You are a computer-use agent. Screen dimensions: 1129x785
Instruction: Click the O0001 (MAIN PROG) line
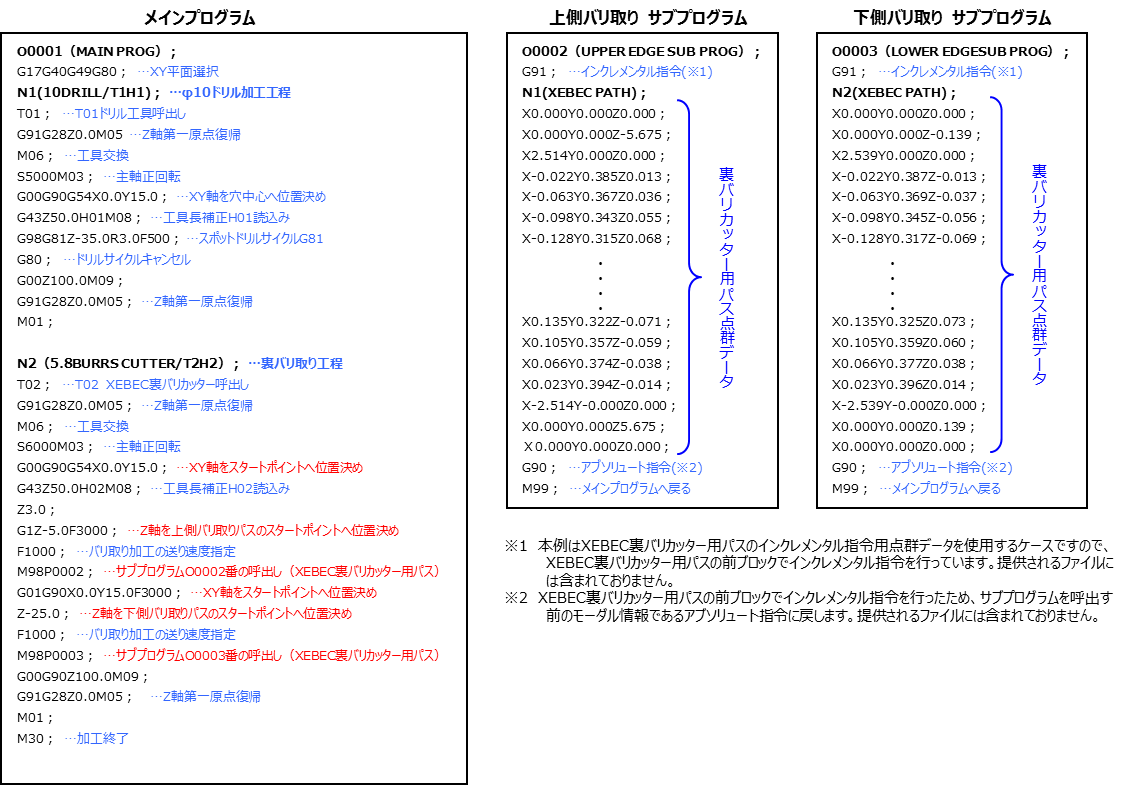click(x=97, y=51)
